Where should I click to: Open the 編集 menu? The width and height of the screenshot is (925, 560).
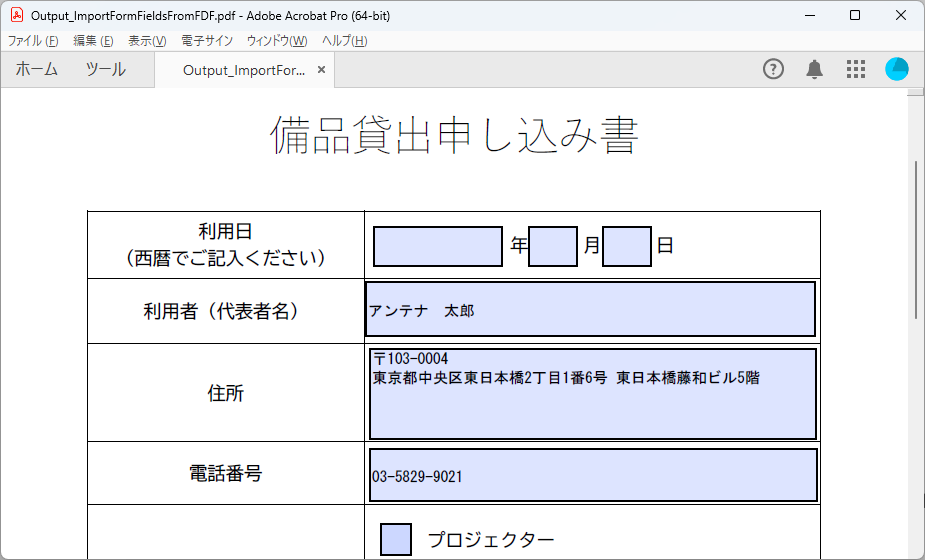[x=93, y=41]
